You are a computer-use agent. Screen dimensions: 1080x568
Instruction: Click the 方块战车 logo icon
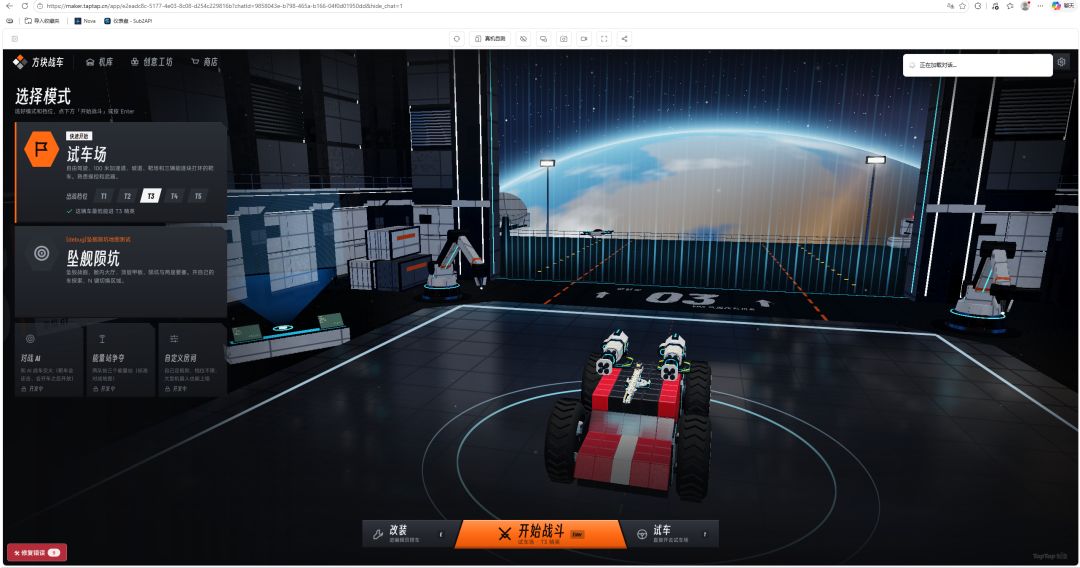point(19,62)
